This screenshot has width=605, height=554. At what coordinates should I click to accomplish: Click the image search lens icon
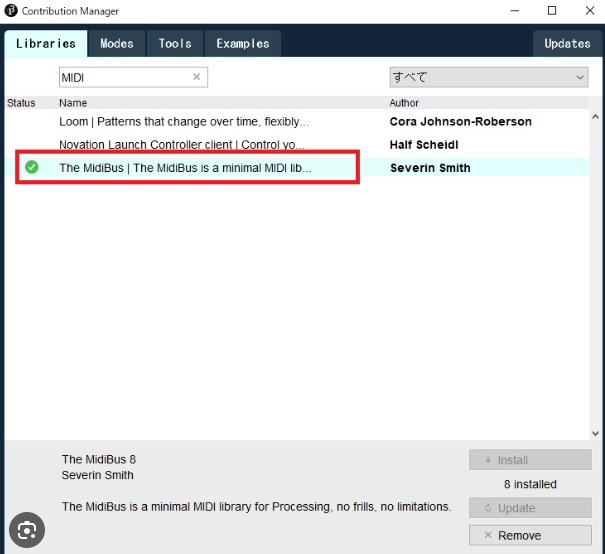(29, 527)
